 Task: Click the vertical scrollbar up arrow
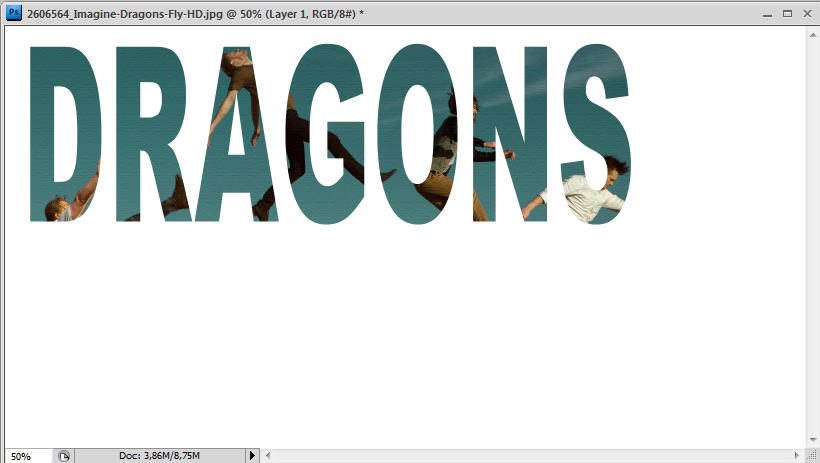coord(813,35)
